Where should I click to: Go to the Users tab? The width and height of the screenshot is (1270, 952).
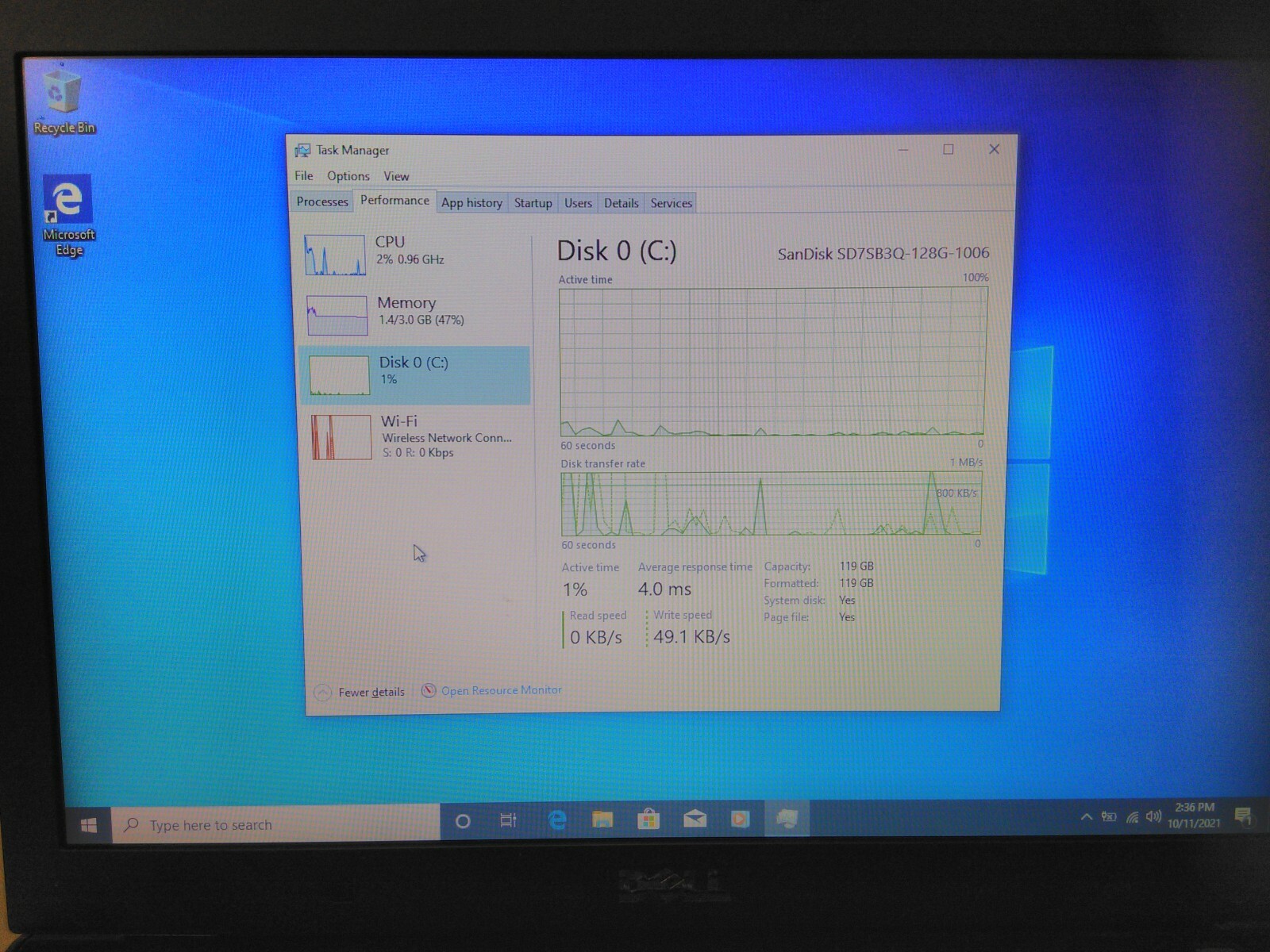pyautogui.click(x=578, y=202)
